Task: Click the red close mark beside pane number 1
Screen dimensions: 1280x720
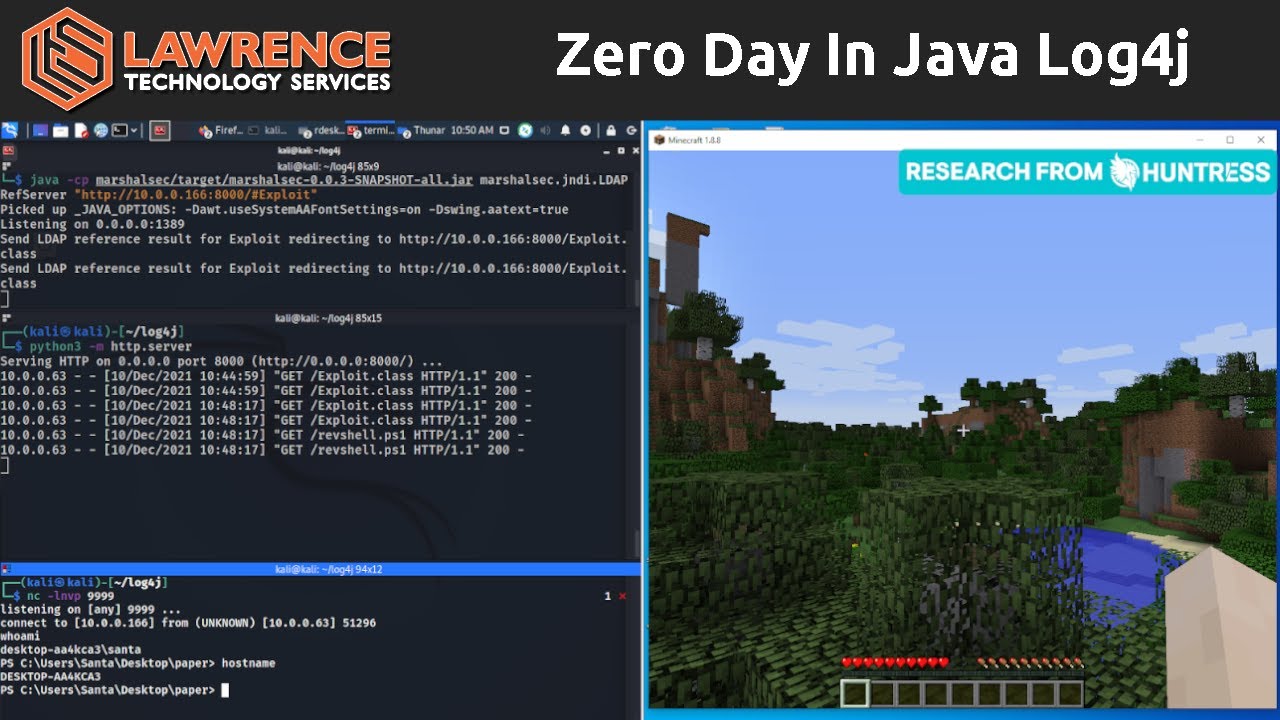Action: tap(622, 596)
